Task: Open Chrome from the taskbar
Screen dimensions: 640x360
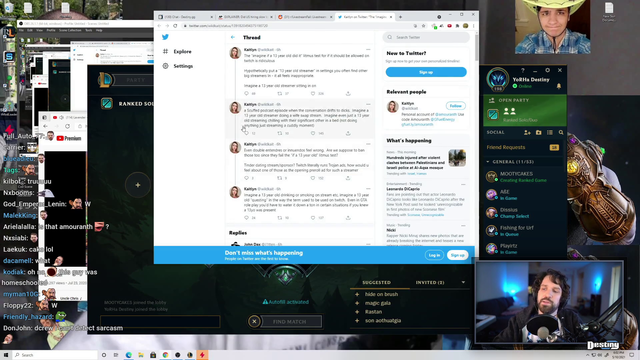Action: tap(165, 355)
